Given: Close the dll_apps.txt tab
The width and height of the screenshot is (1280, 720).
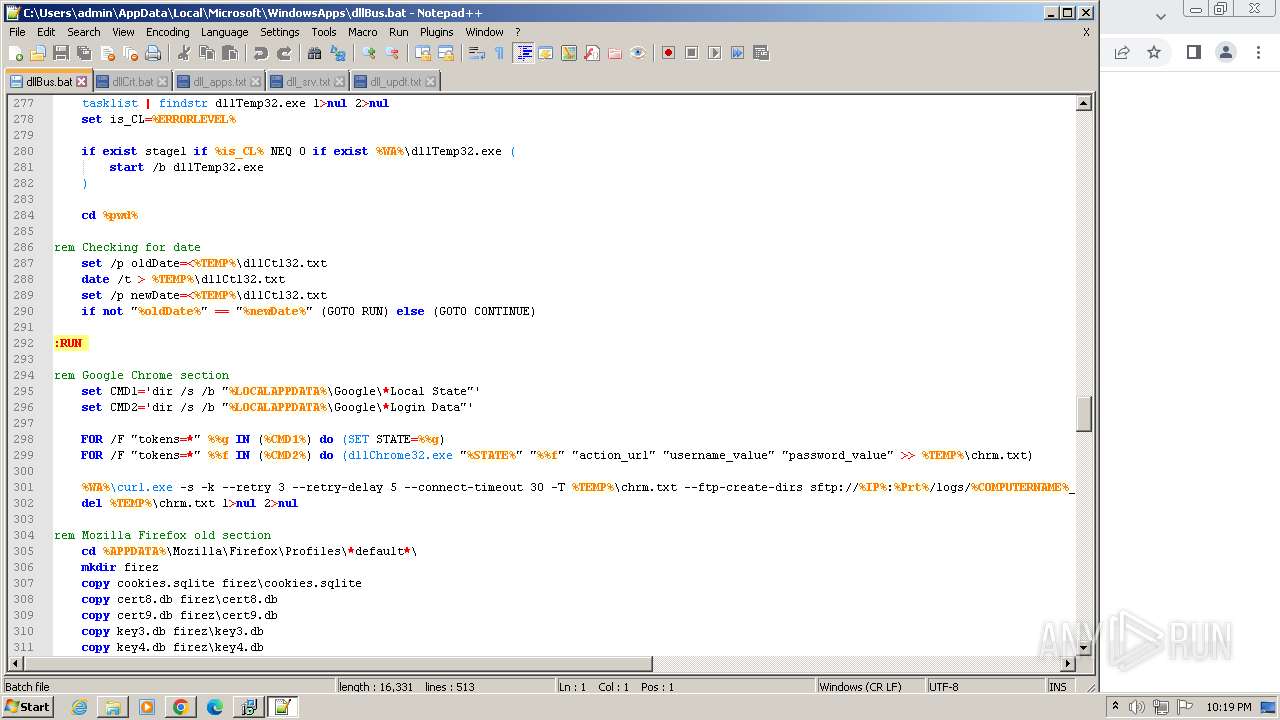Looking at the screenshot, I should (x=256, y=82).
